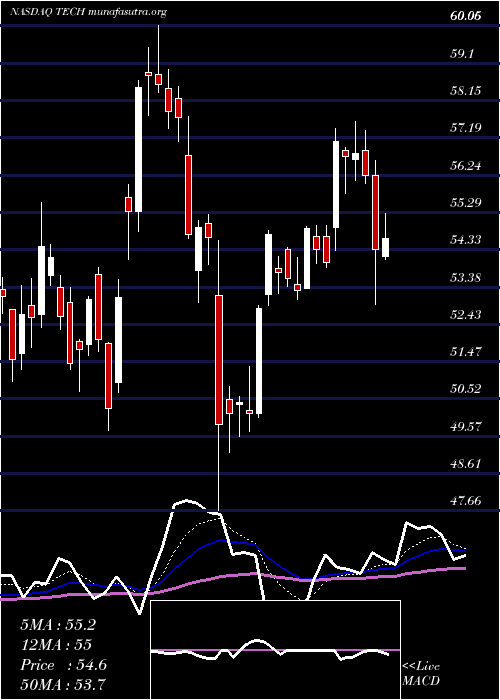Screen dimensions: 500x700
Task: Click the 54.33 price axis label
Action: pyautogui.click(x=466, y=240)
